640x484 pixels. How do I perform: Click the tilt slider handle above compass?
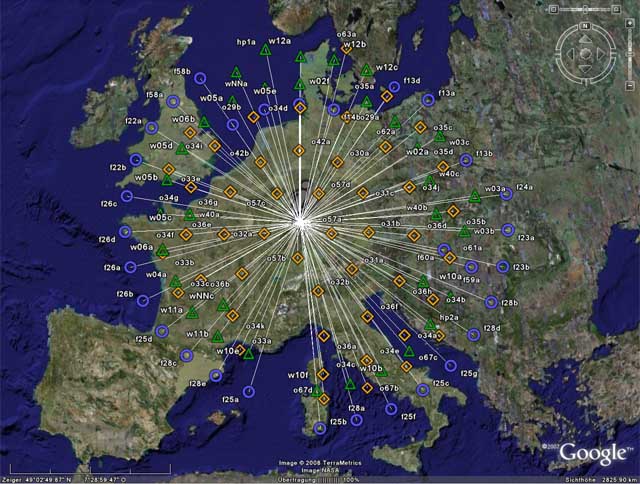[585, 9]
